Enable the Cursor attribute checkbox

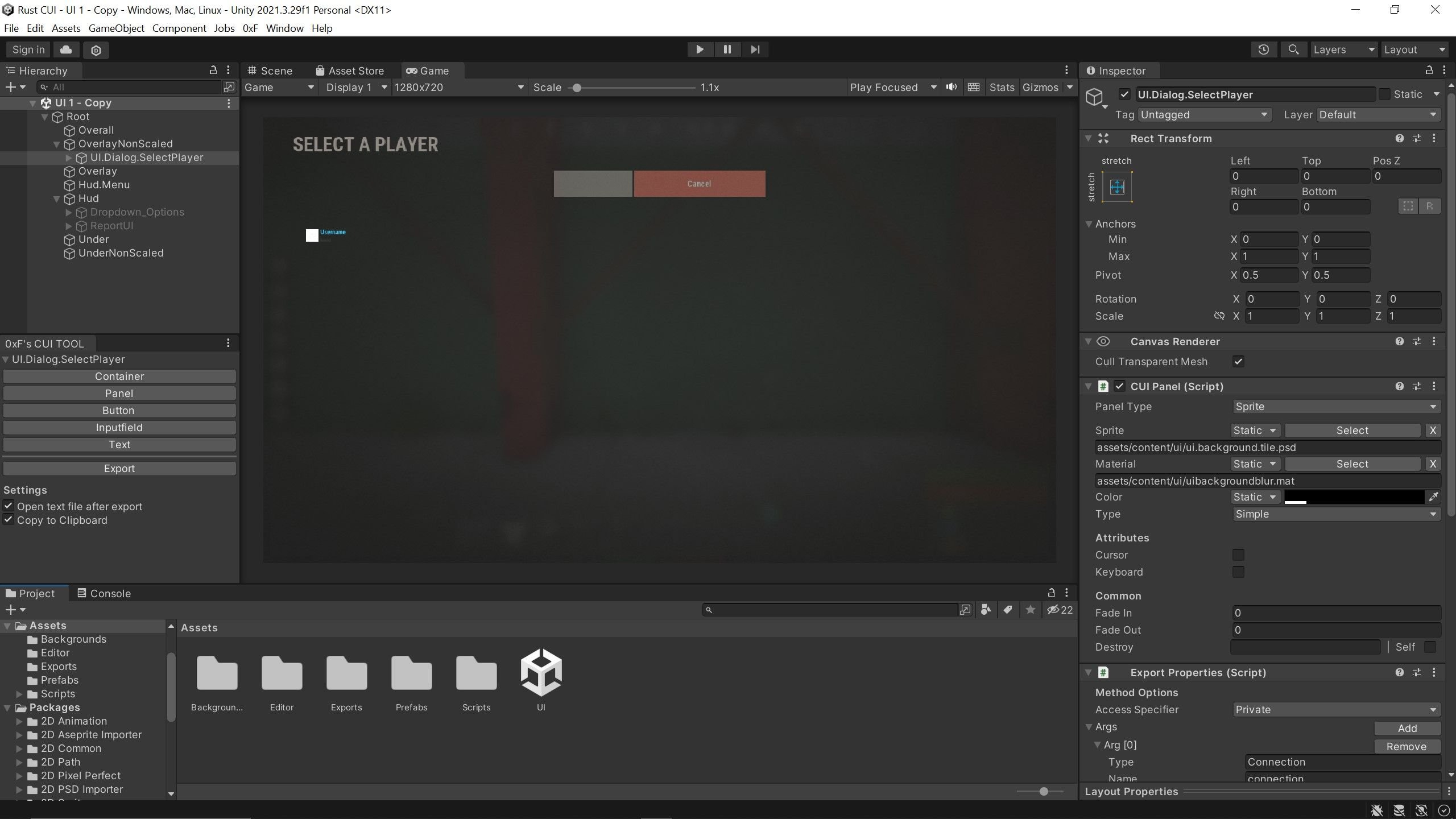click(1238, 555)
